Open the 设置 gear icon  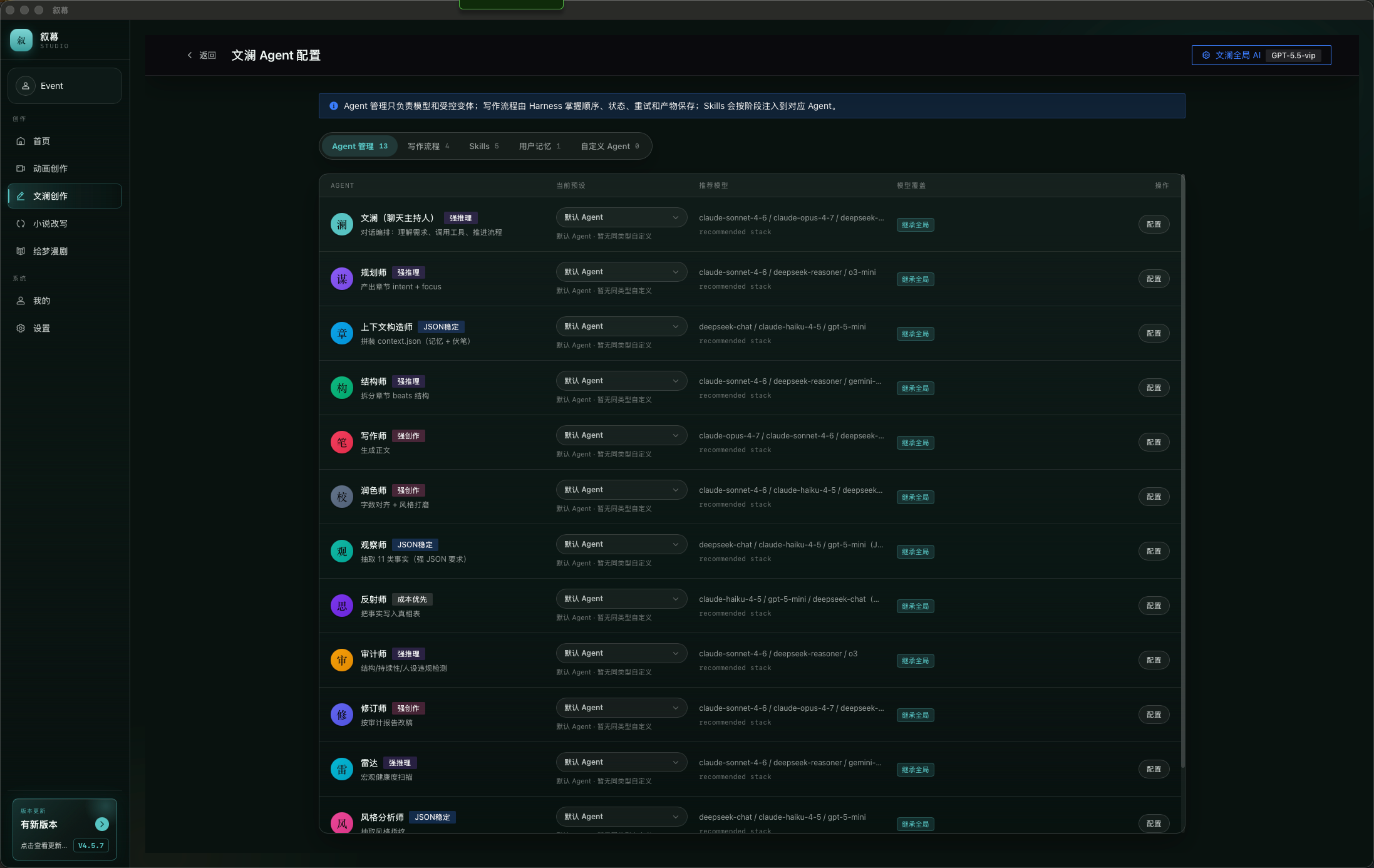(21, 328)
